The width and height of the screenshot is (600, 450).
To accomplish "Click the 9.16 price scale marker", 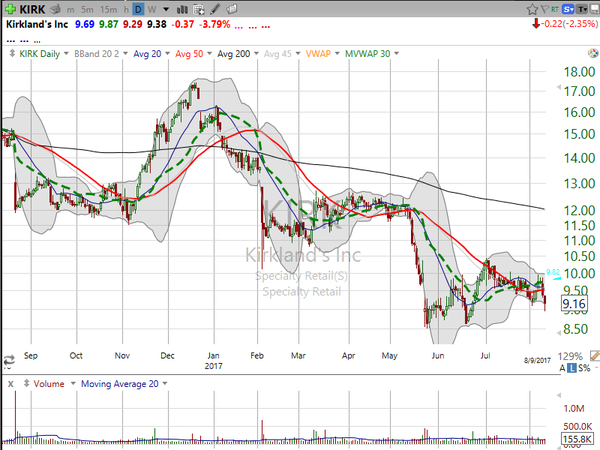I will [574, 304].
